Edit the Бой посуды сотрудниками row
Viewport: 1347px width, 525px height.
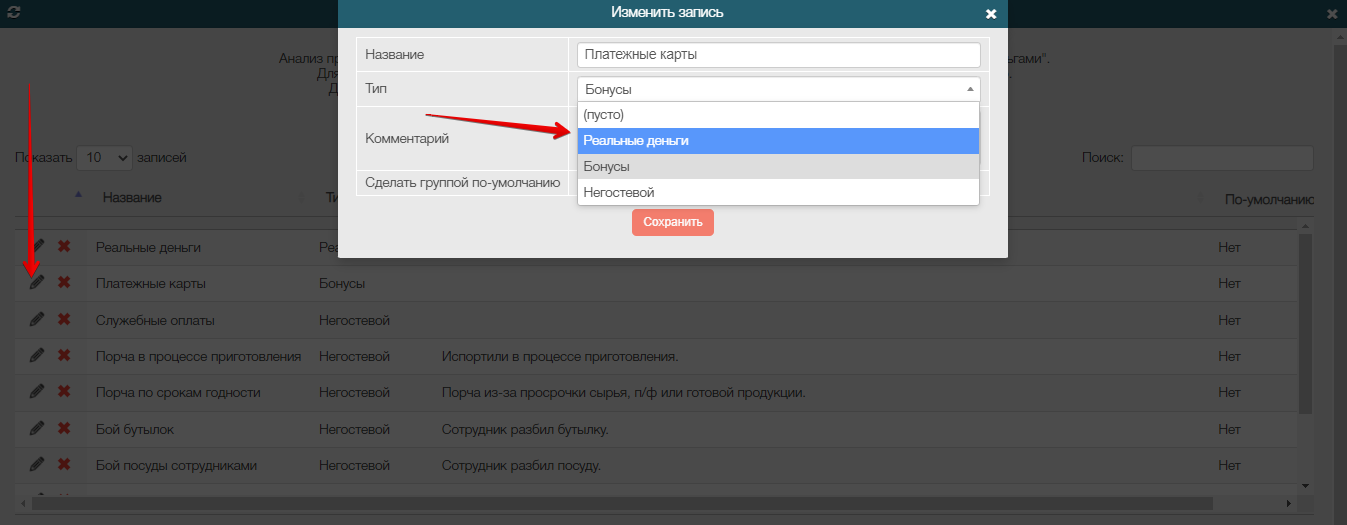point(37,464)
